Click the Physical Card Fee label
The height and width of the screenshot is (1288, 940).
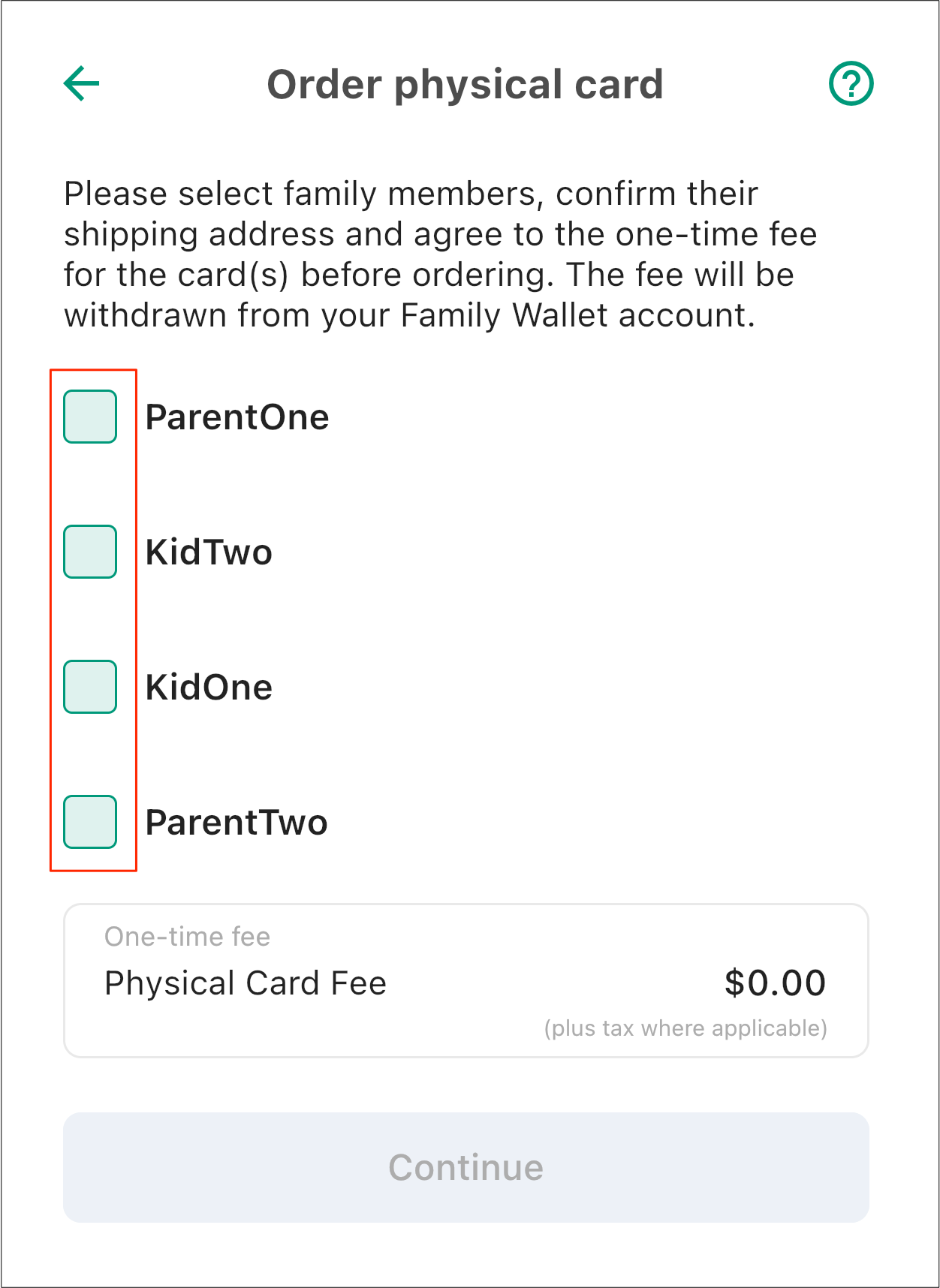246,983
